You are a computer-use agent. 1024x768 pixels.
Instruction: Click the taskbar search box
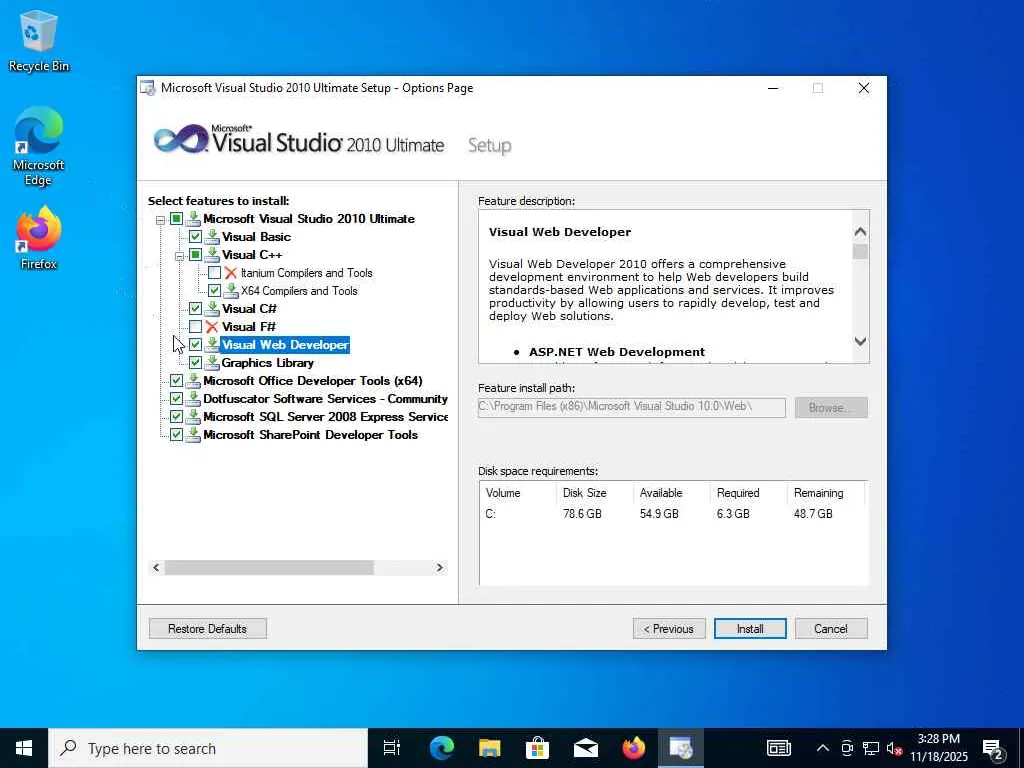click(x=208, y=748)
